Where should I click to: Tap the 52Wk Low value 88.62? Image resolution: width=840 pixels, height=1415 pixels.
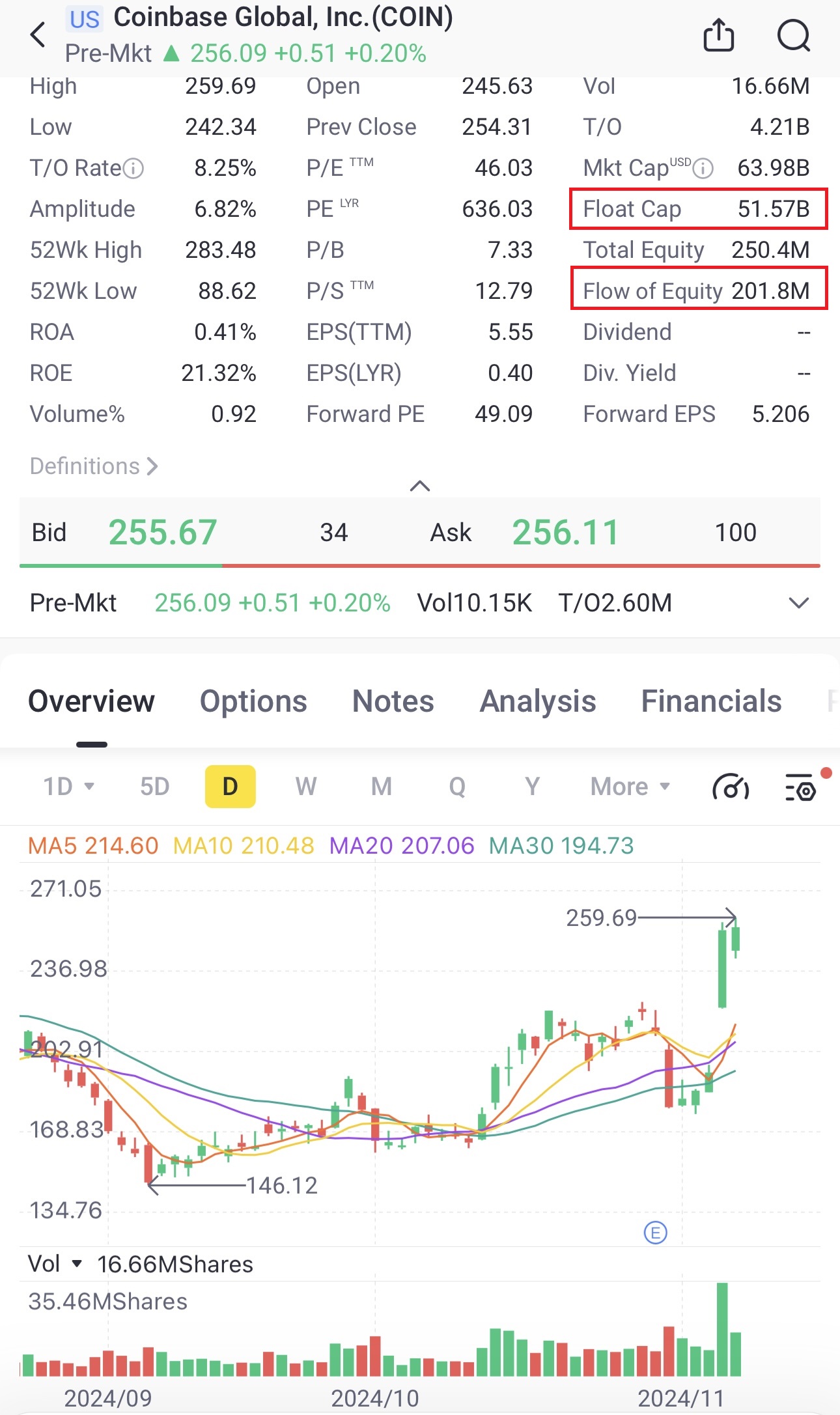point(227,291)
